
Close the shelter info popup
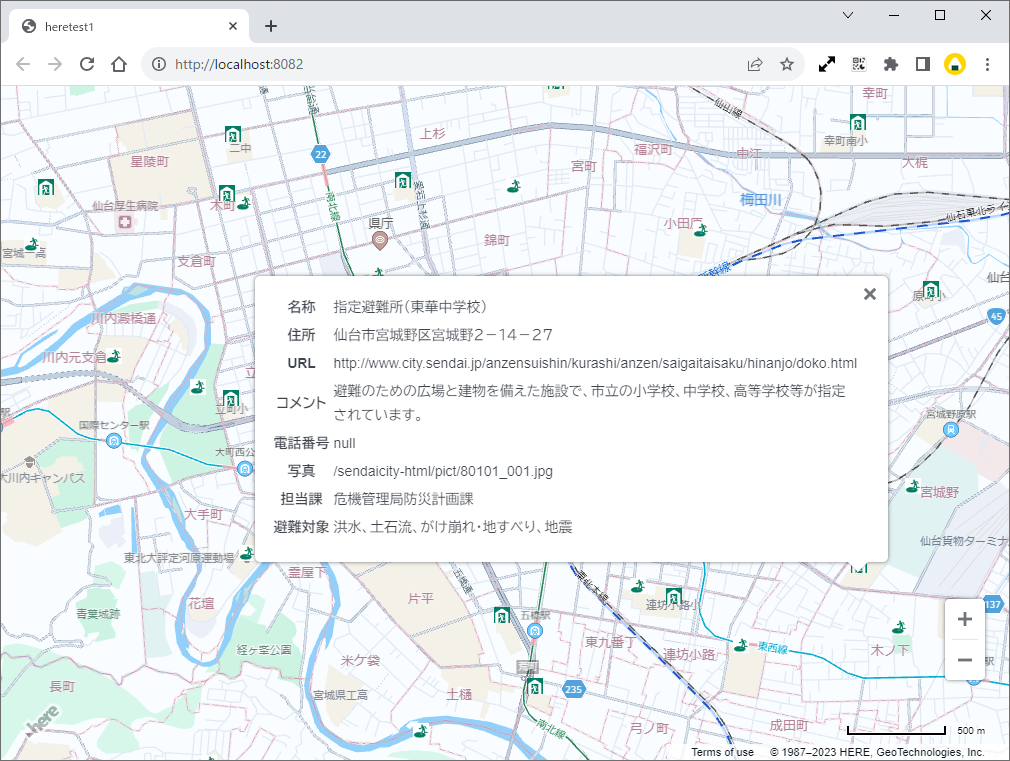(869, 293)
